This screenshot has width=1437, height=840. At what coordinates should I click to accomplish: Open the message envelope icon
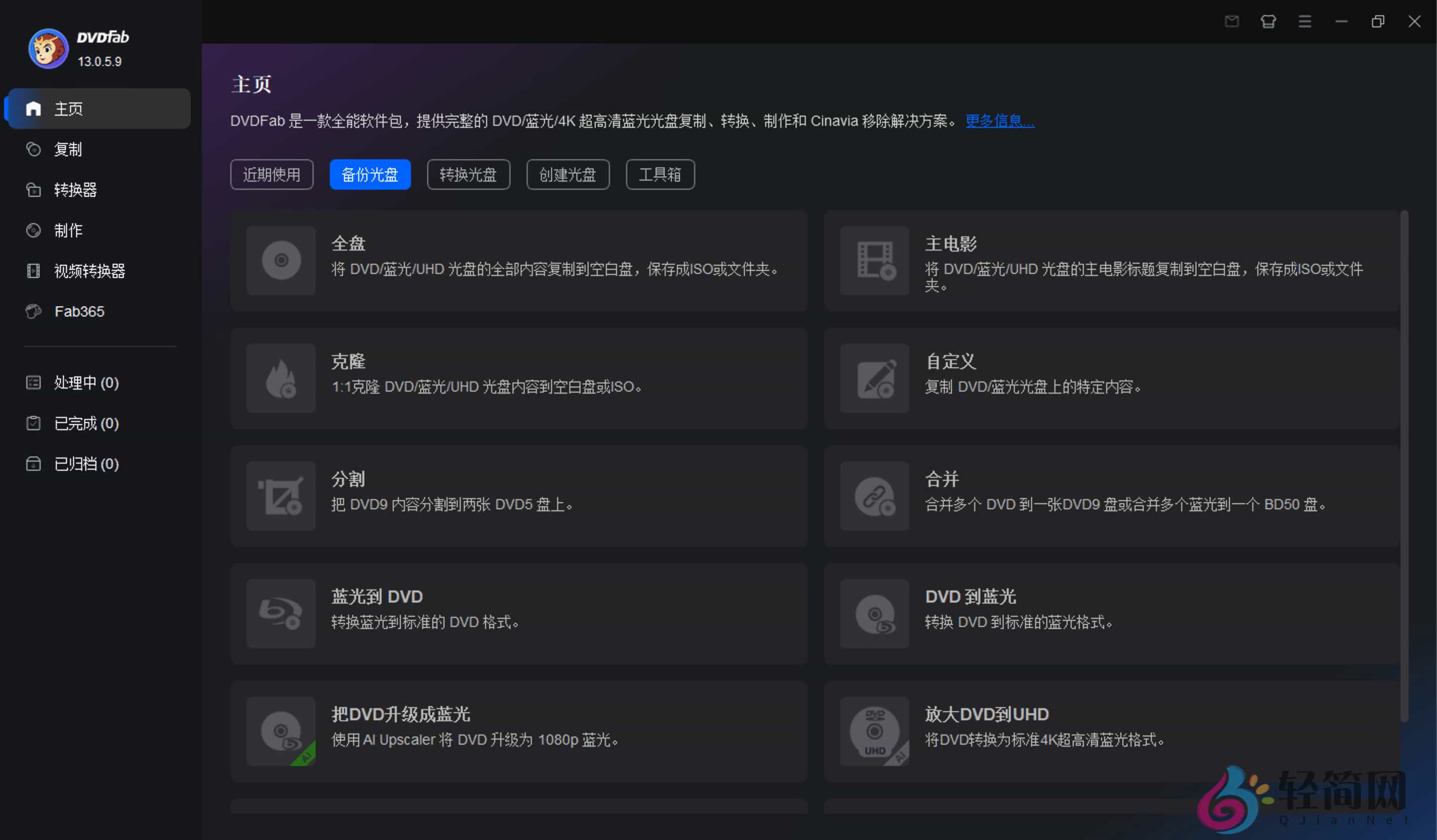click(1231, 22)
